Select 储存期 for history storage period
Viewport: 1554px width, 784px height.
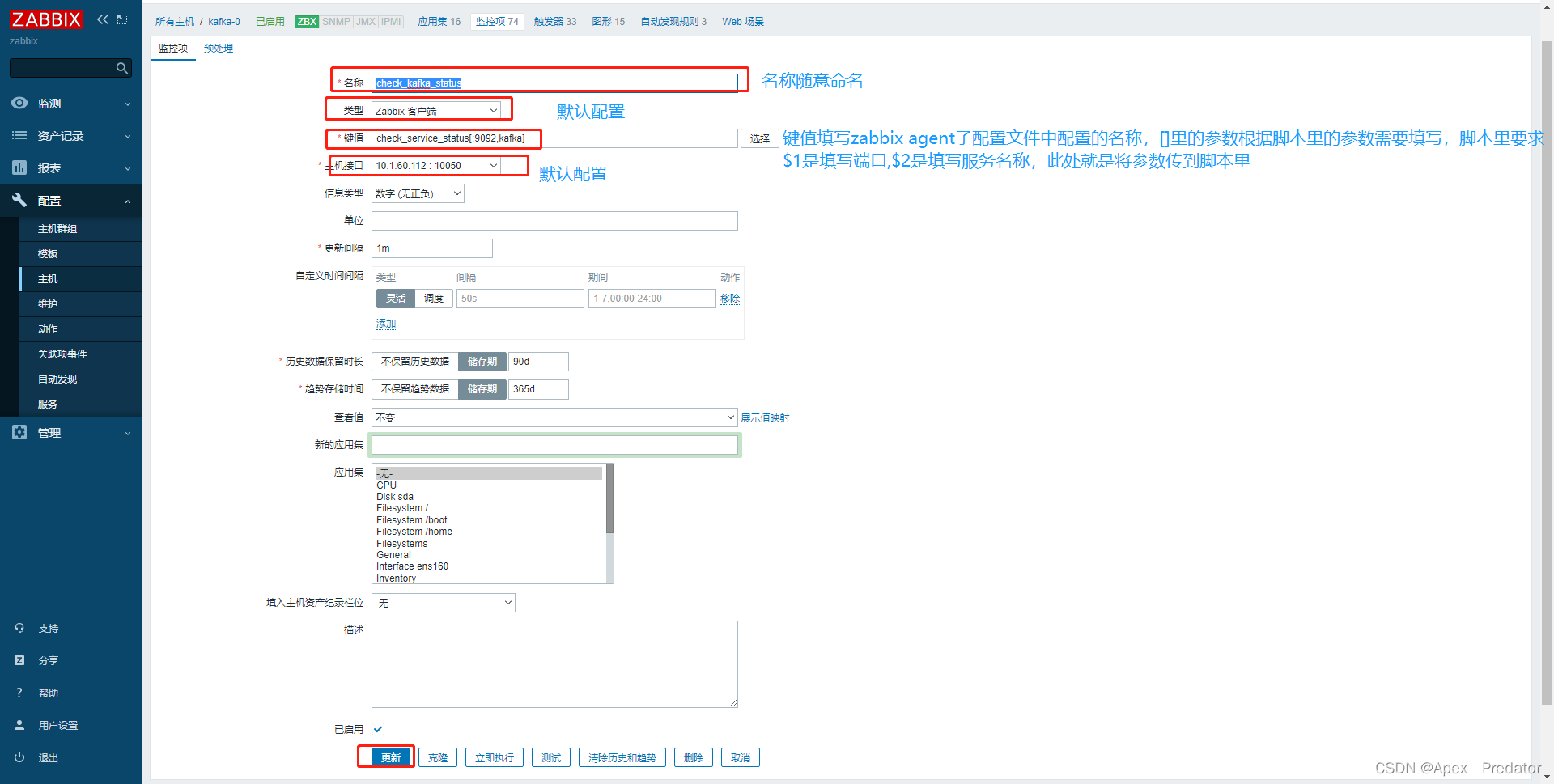click(x=482, y=362)
